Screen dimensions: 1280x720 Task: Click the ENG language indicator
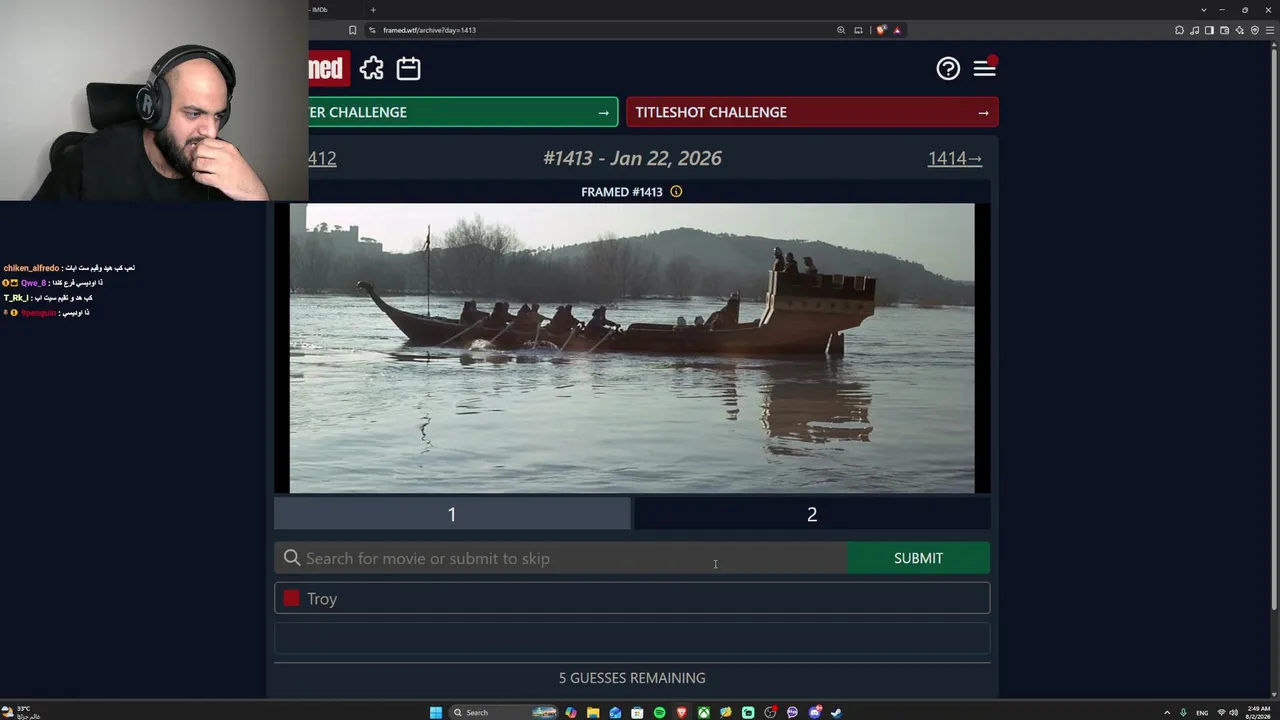click(x=1202, y=713)
